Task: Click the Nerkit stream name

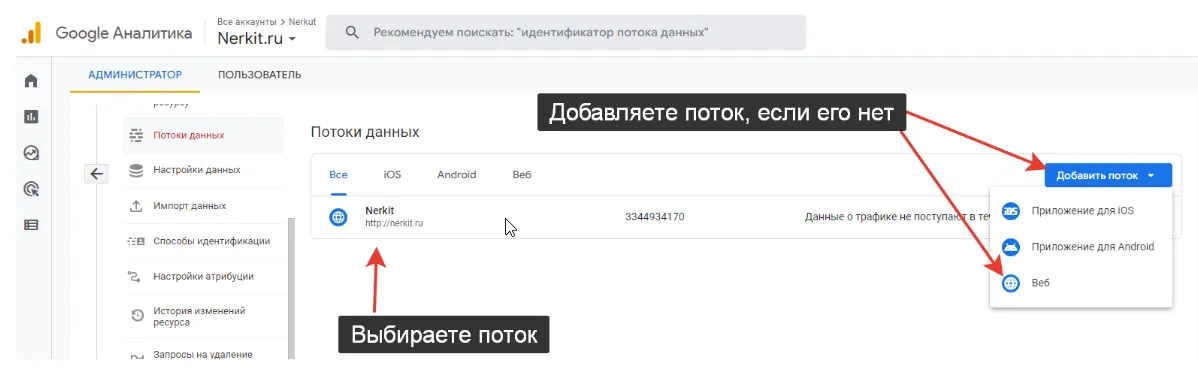Action: [380, 210]
